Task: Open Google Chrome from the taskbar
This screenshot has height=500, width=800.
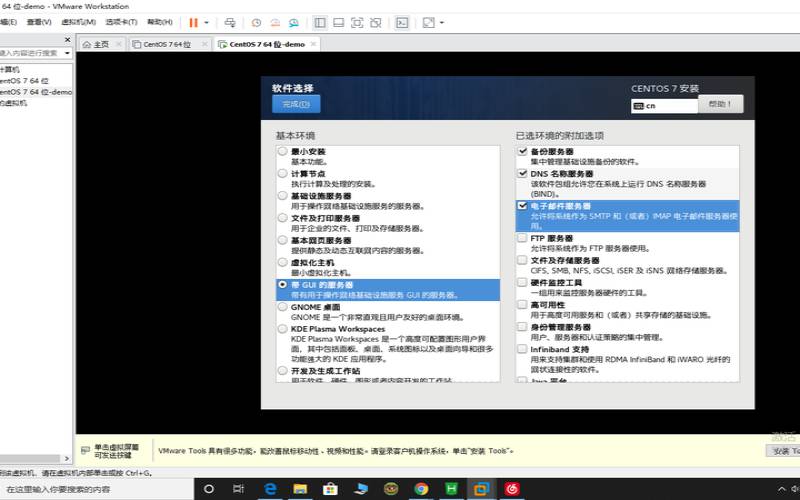Action: tap(421, 489)
